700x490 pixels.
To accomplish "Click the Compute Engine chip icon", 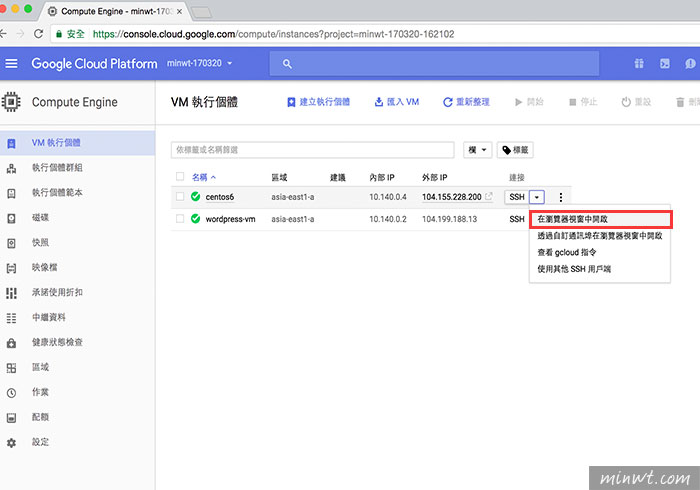I will pyautogui.click(x=11, y=102).
